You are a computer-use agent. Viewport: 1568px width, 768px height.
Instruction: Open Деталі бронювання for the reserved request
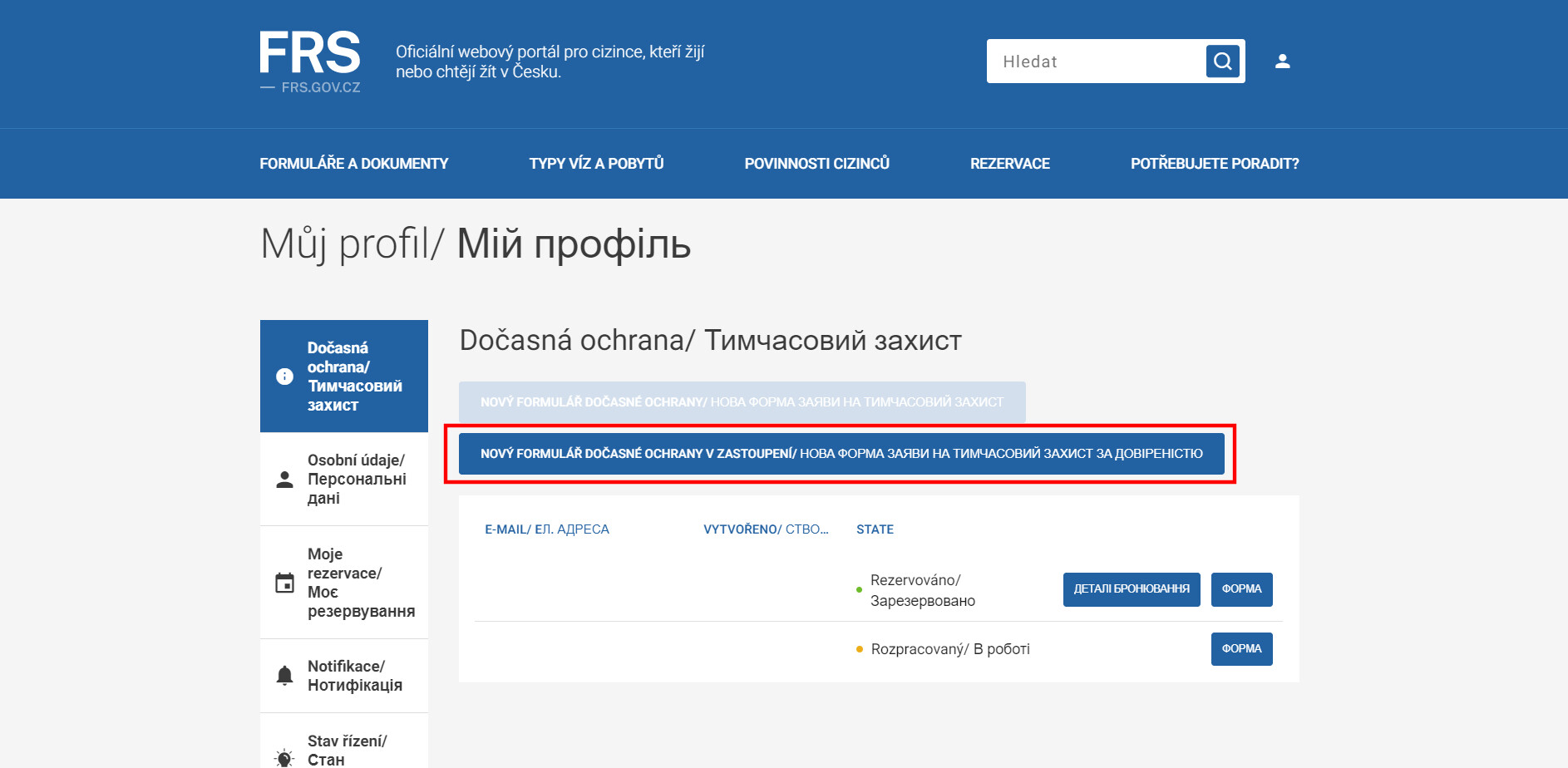[x=1132, y=589]
